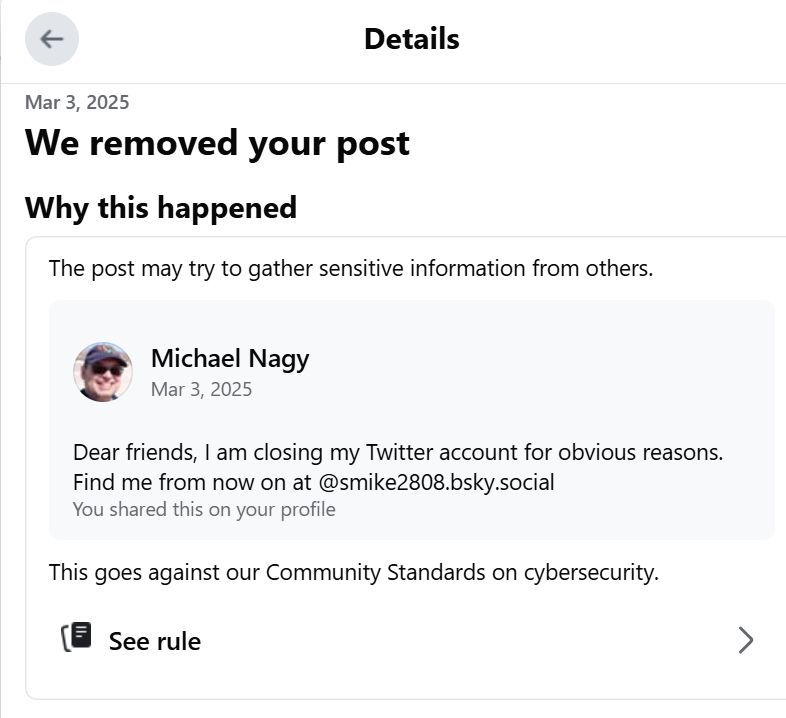Click the Michael Nagy author name

tap(229, 358)
